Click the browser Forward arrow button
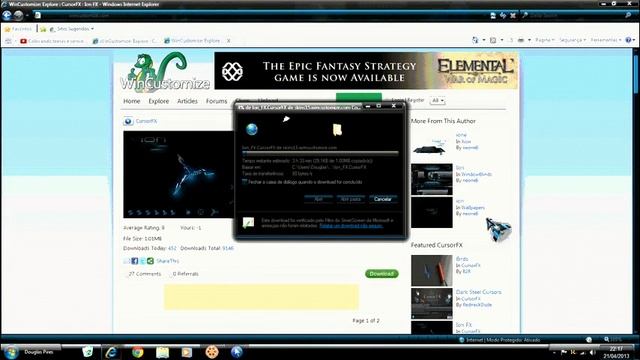The width and height of the screenshot is (640, 360). click(x=18, y=16)
